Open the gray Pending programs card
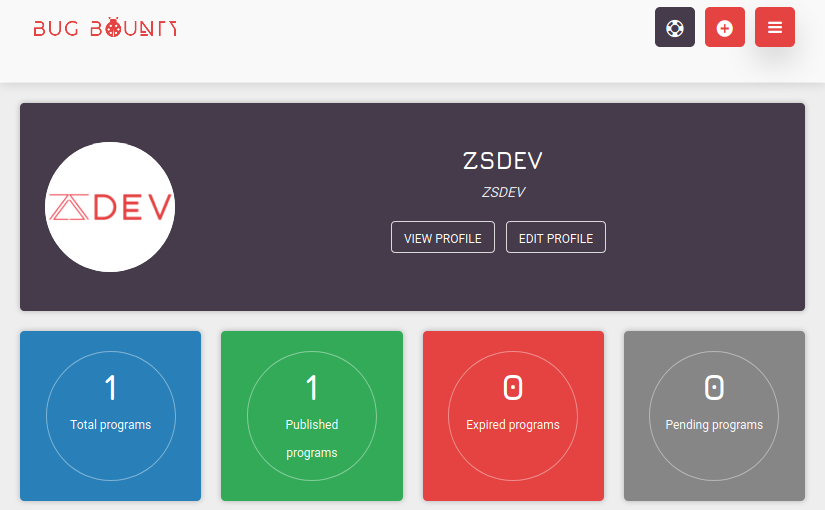This screenshot has width=825, height=510. (714, 416)
